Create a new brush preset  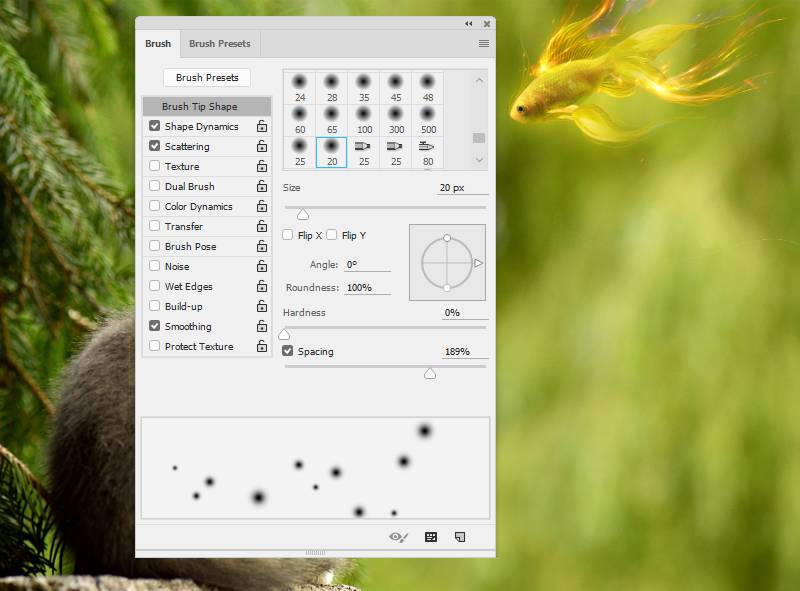tap(460, 537)
